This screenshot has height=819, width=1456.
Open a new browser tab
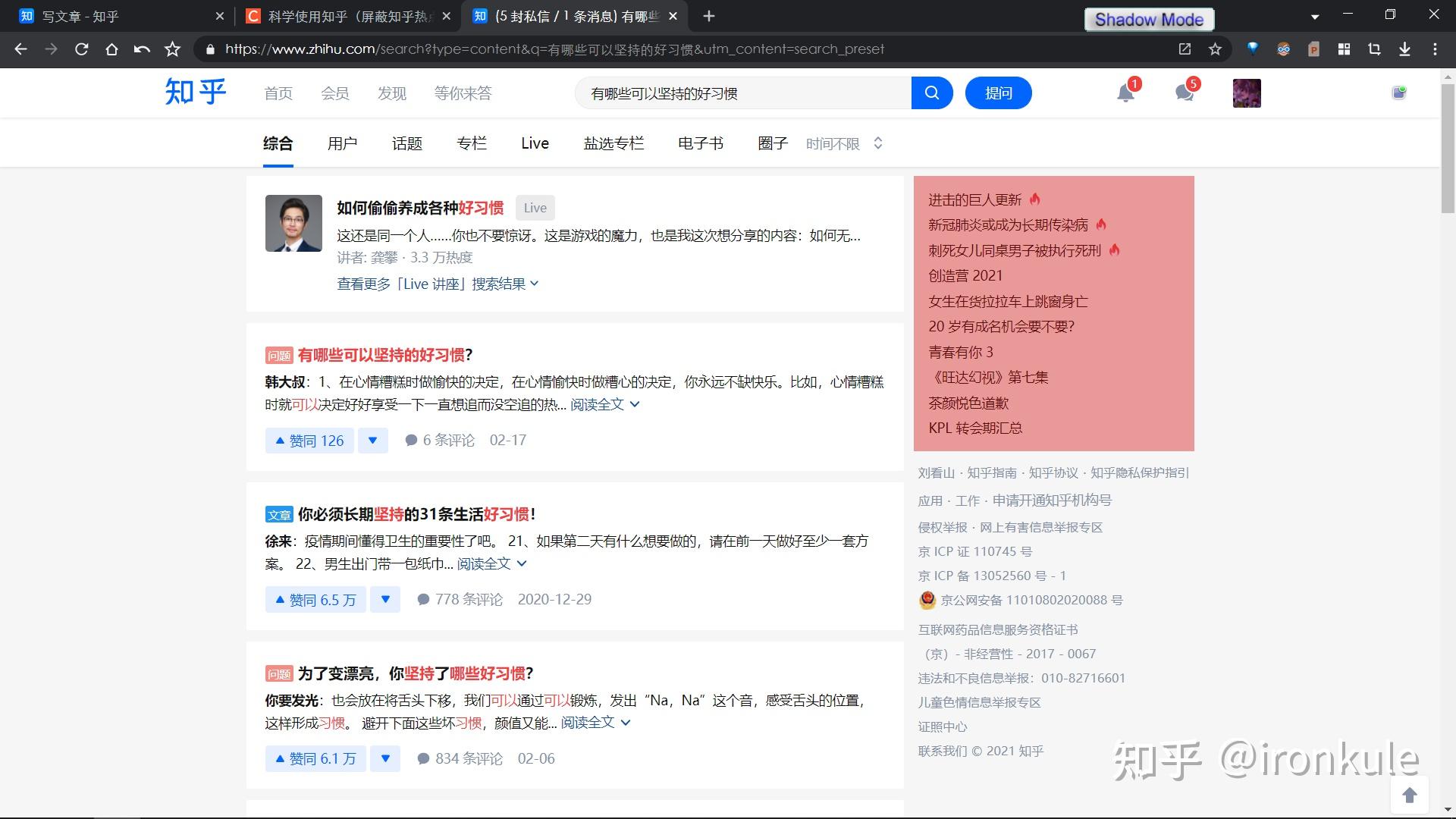click(x=708, y=16)
